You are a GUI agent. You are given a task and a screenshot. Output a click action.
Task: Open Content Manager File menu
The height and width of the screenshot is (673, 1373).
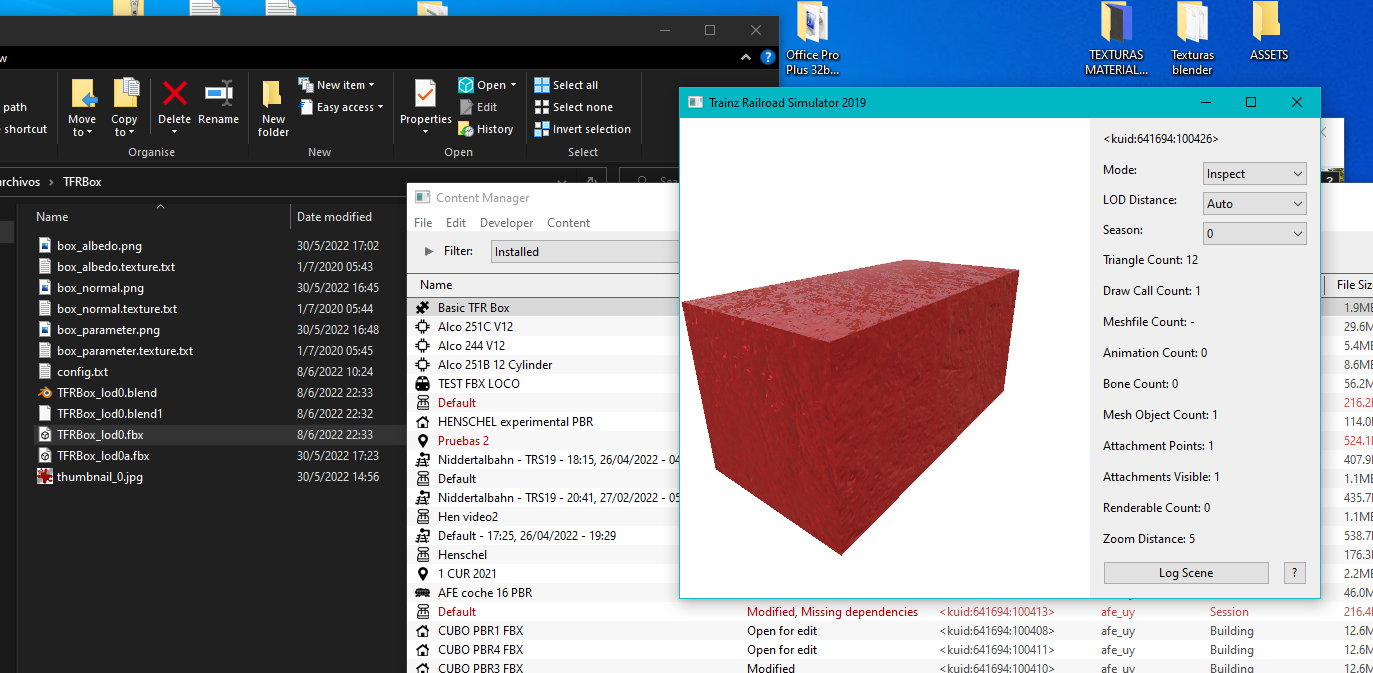click(x=423, y=223)
